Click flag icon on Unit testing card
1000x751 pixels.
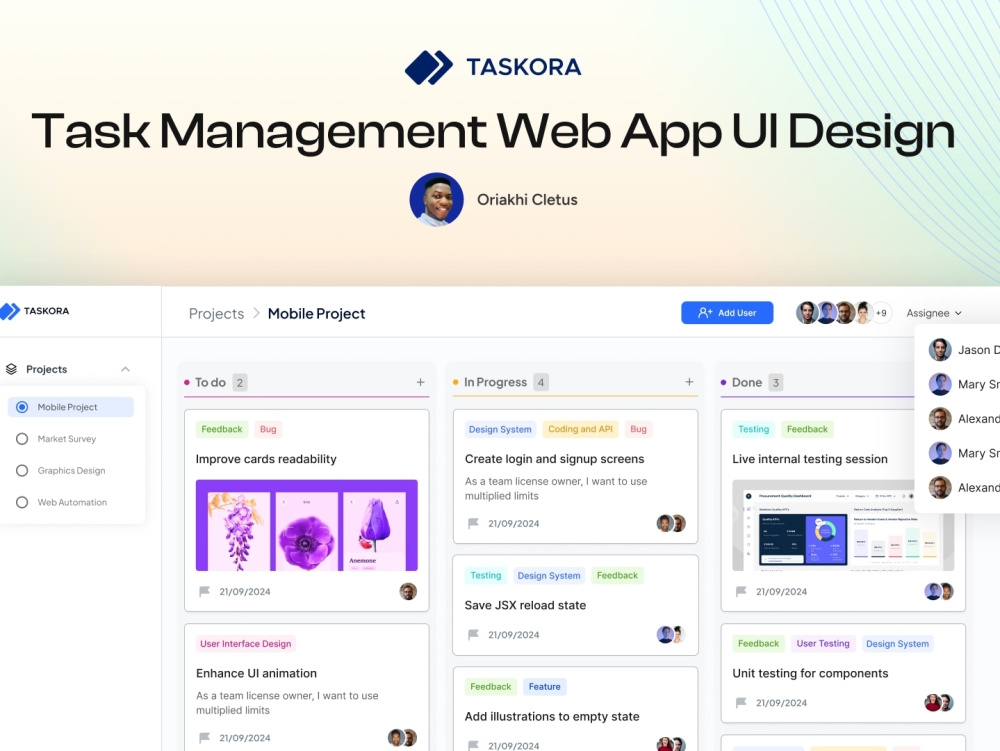[x=741, y=703]
